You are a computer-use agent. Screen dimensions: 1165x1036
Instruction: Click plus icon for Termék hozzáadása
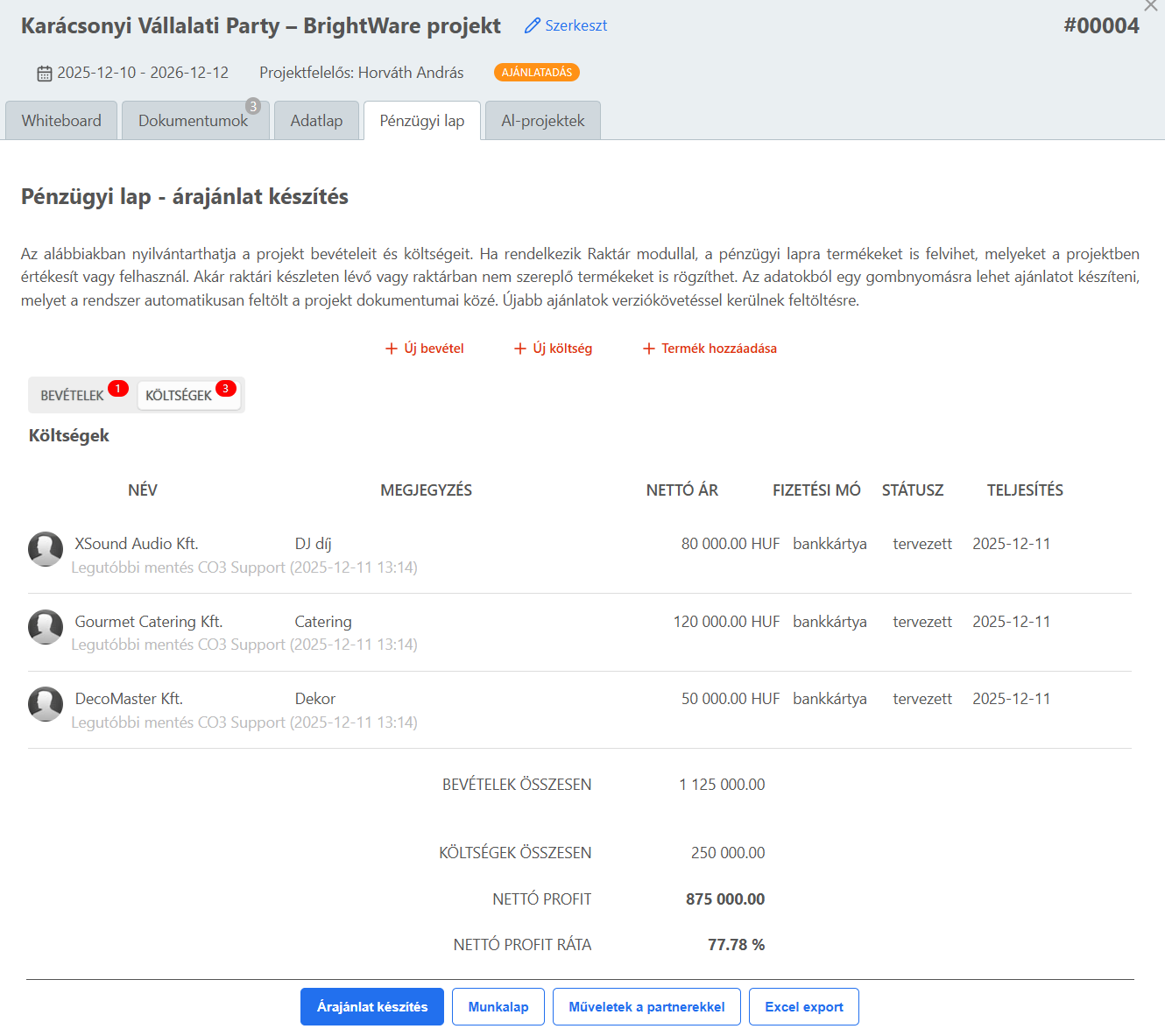649,349
